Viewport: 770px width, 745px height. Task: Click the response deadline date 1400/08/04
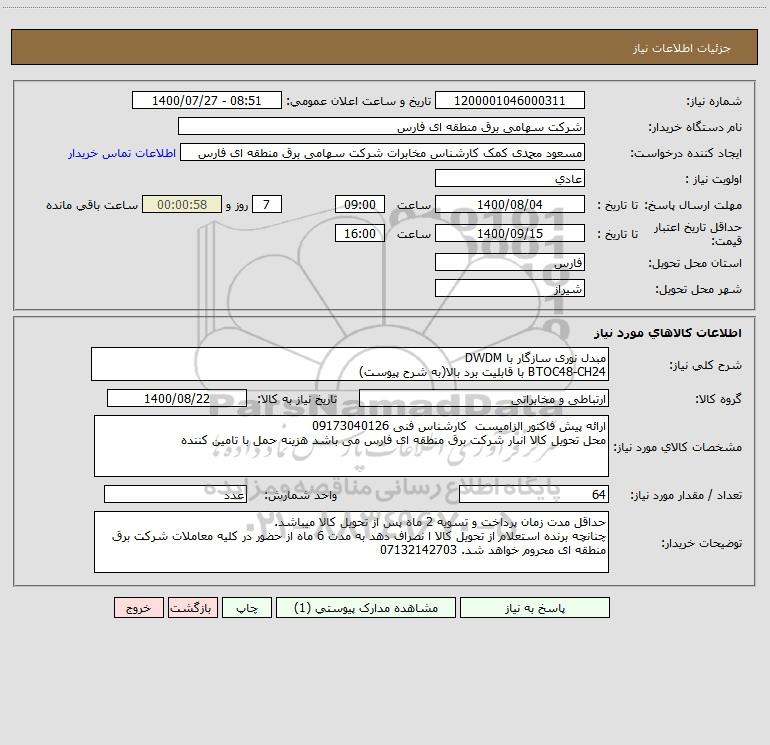(510, 204)
